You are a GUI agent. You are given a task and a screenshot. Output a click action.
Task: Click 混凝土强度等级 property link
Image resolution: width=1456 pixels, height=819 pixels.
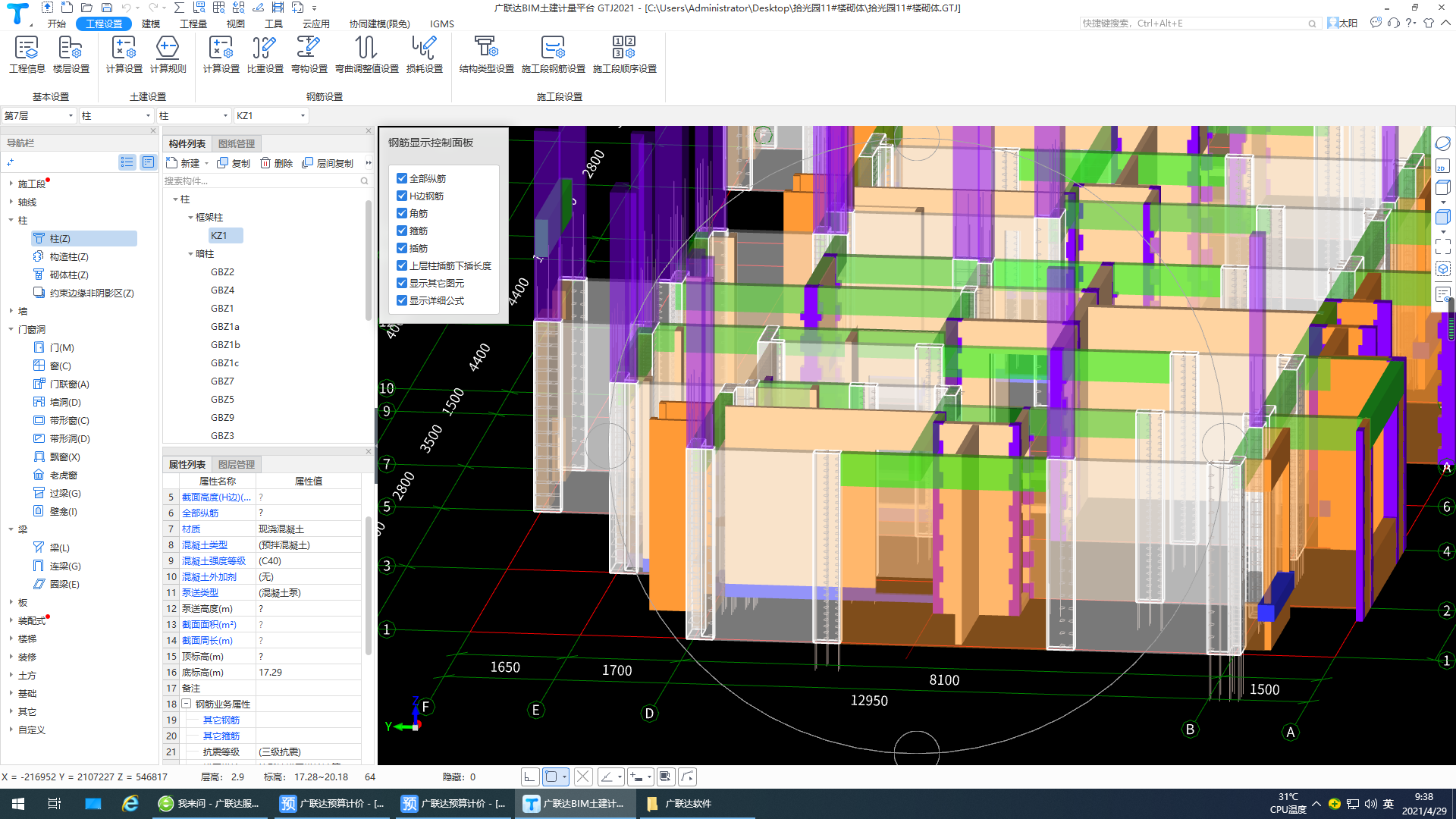click(x=214, y=561)
